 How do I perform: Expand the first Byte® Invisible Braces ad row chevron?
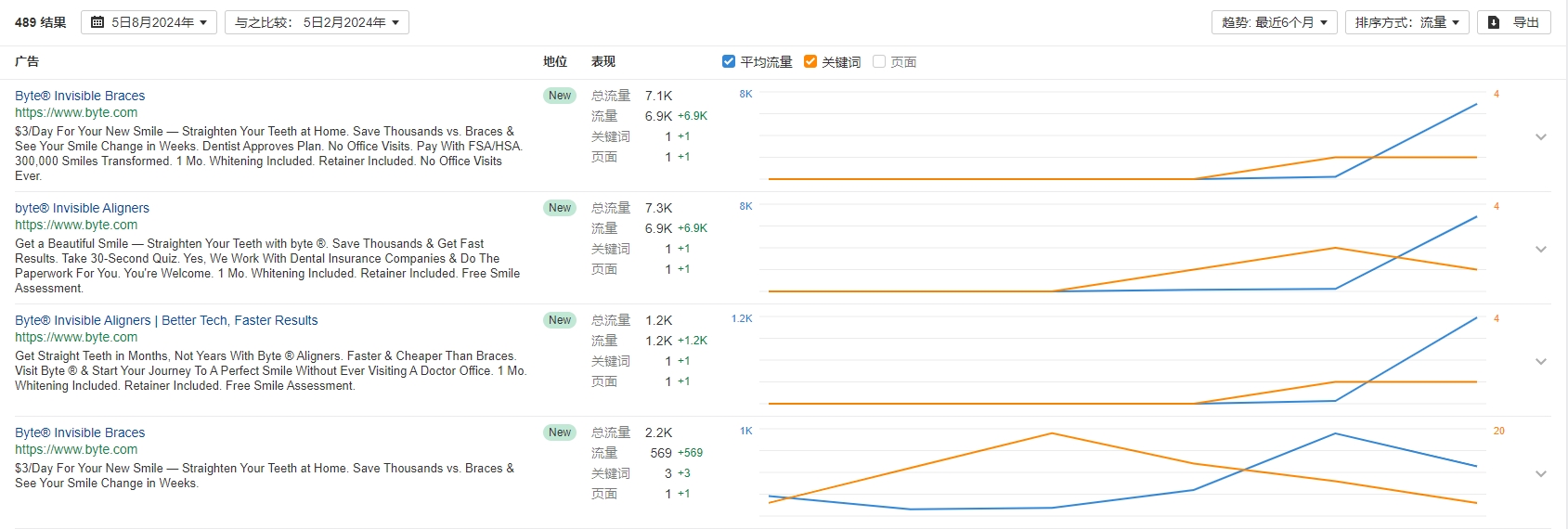1541,136
